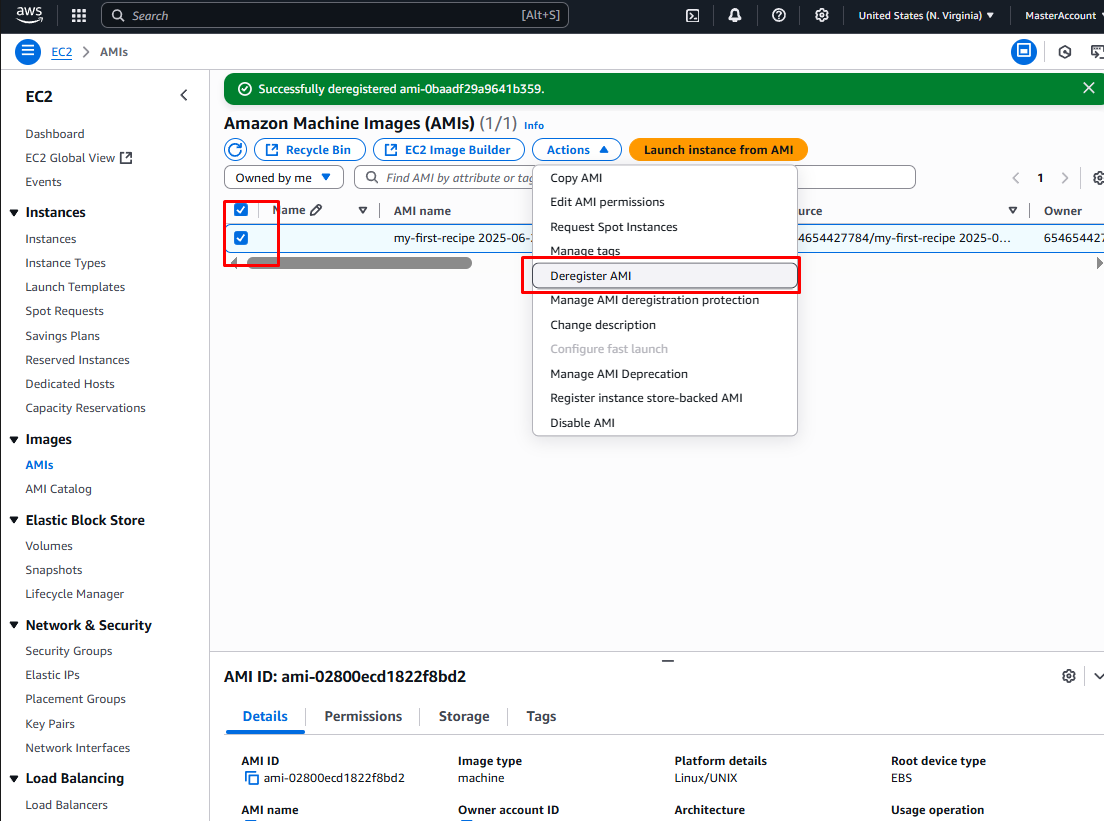The image size is (1104, 821).
Task: Launch CloudShell from the top bar
Action: click(x=692, y=15)
